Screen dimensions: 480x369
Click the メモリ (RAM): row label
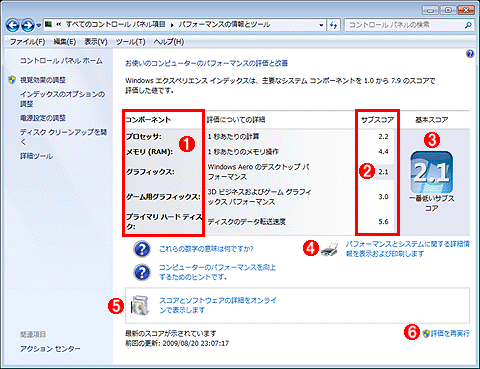149,152
